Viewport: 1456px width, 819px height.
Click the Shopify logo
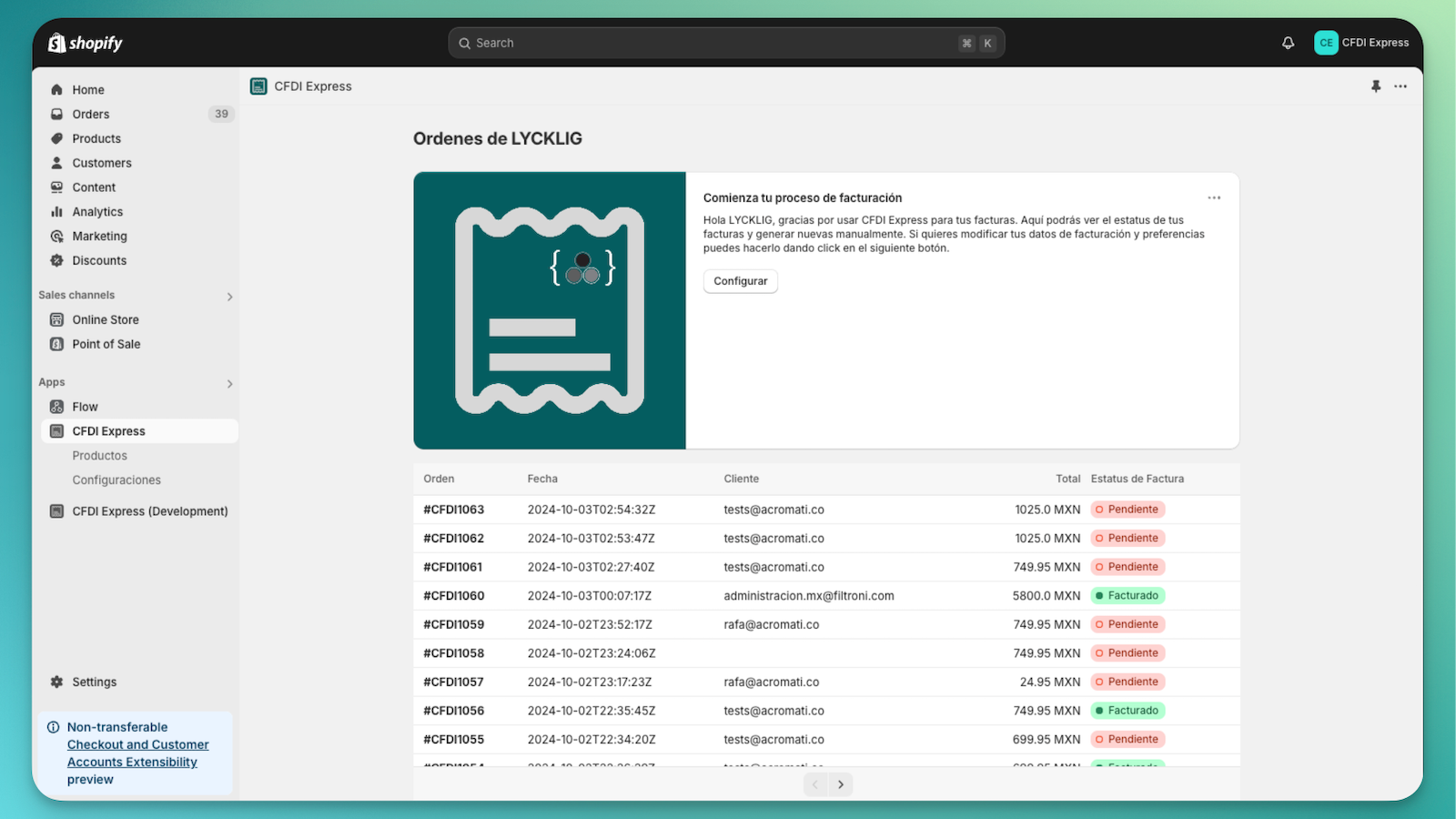86,43
